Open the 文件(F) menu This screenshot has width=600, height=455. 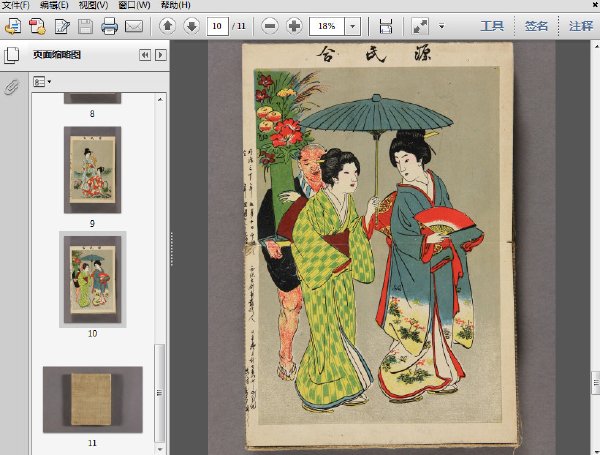[x=15, y=5]
